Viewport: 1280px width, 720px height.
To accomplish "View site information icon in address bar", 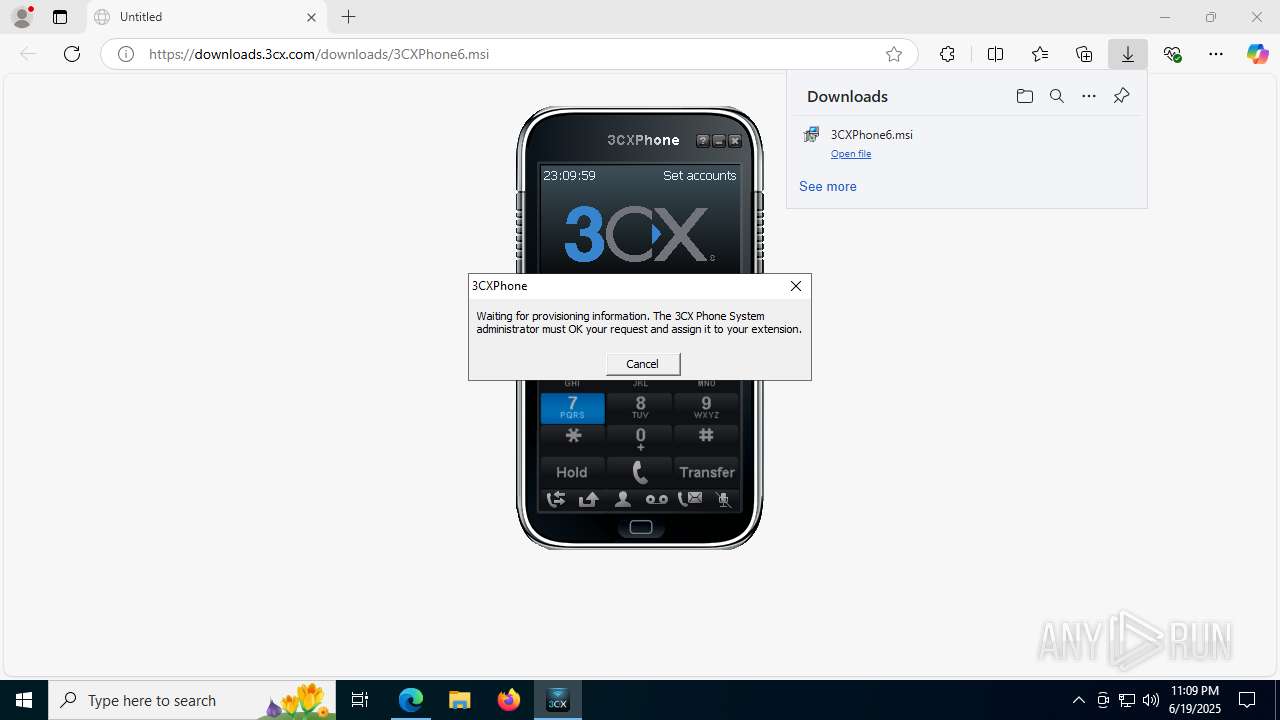I will 126,54.
